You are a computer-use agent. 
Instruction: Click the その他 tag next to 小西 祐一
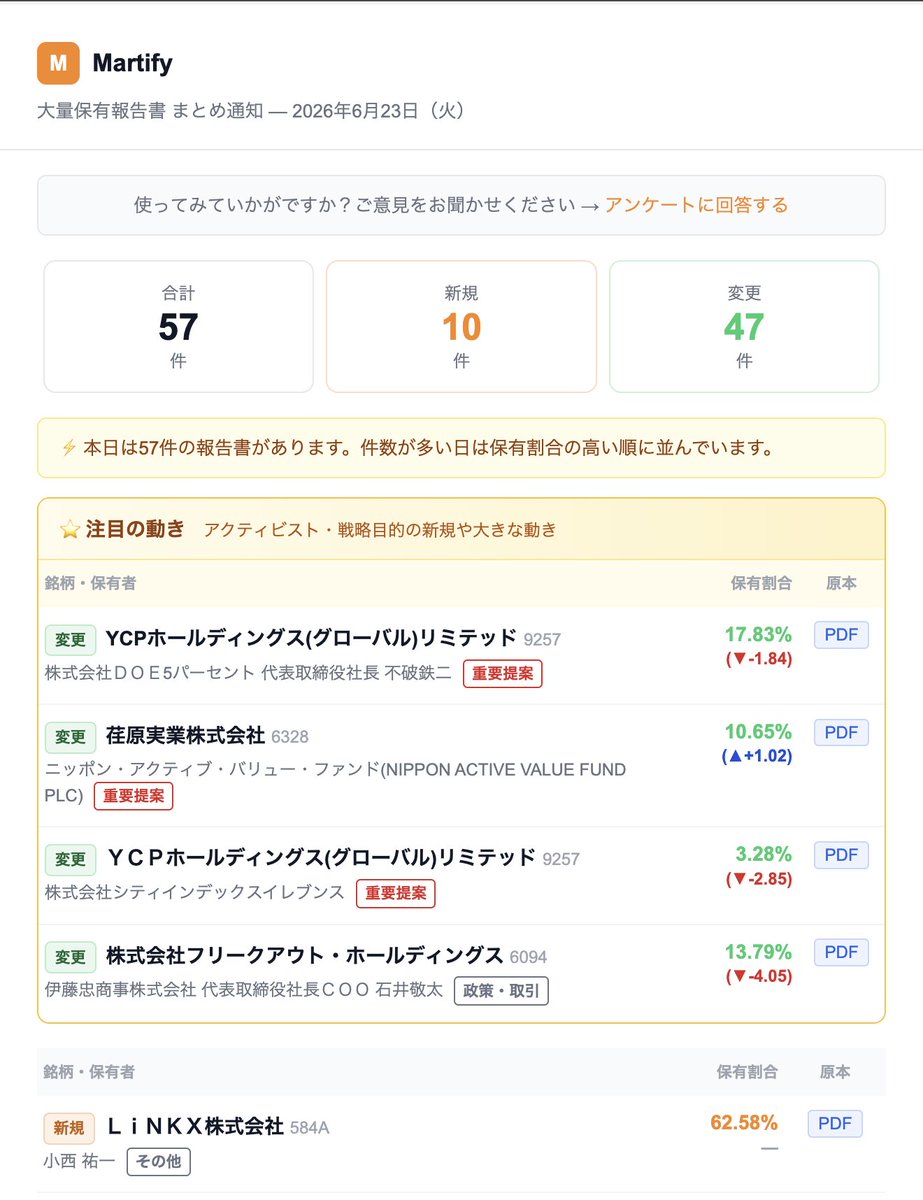(x=158, y=1162)
